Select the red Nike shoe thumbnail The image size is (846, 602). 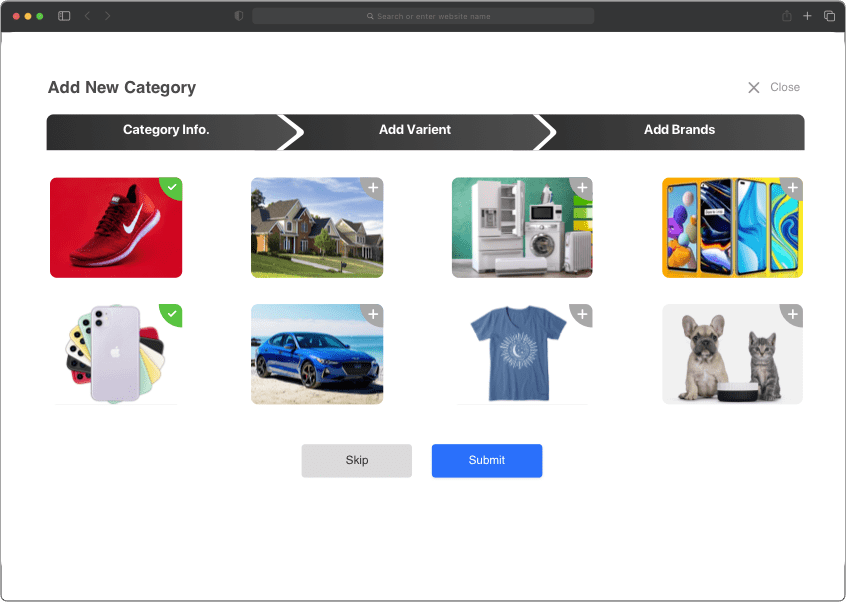tap(116, 227)
